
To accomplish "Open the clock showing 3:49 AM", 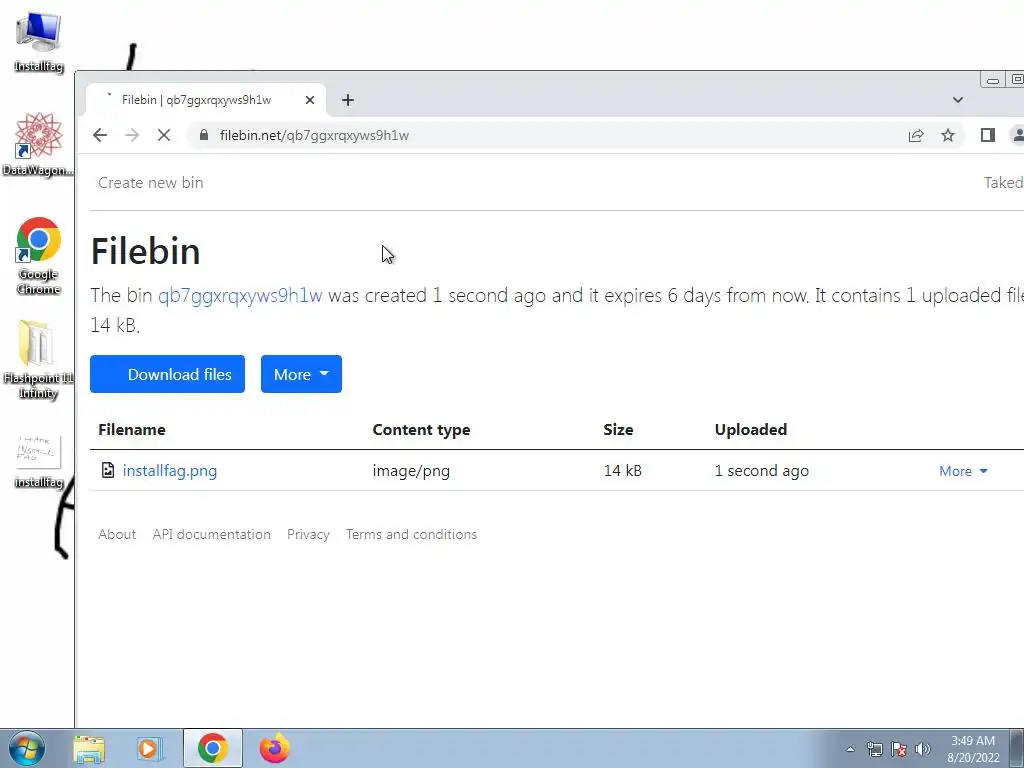I will [x=973, y=749].
